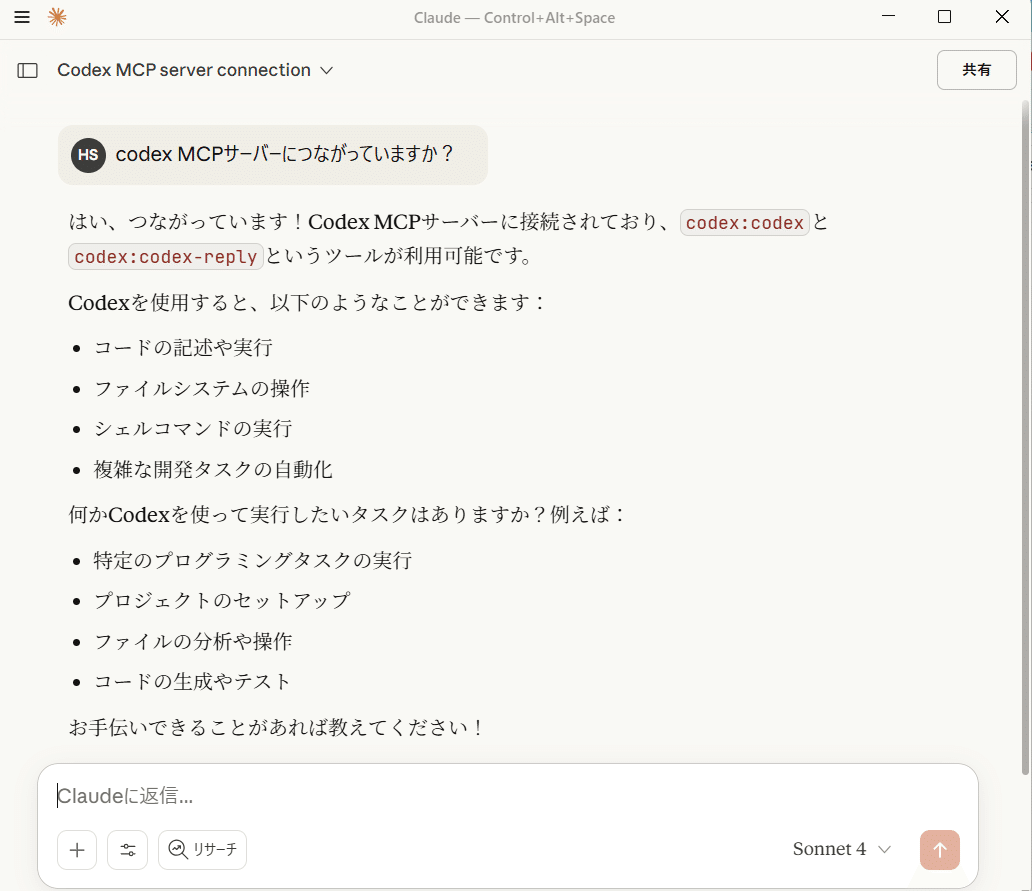1032x891 pixels.
Task: Open the tools sliders icon
Action: [127, 849]
